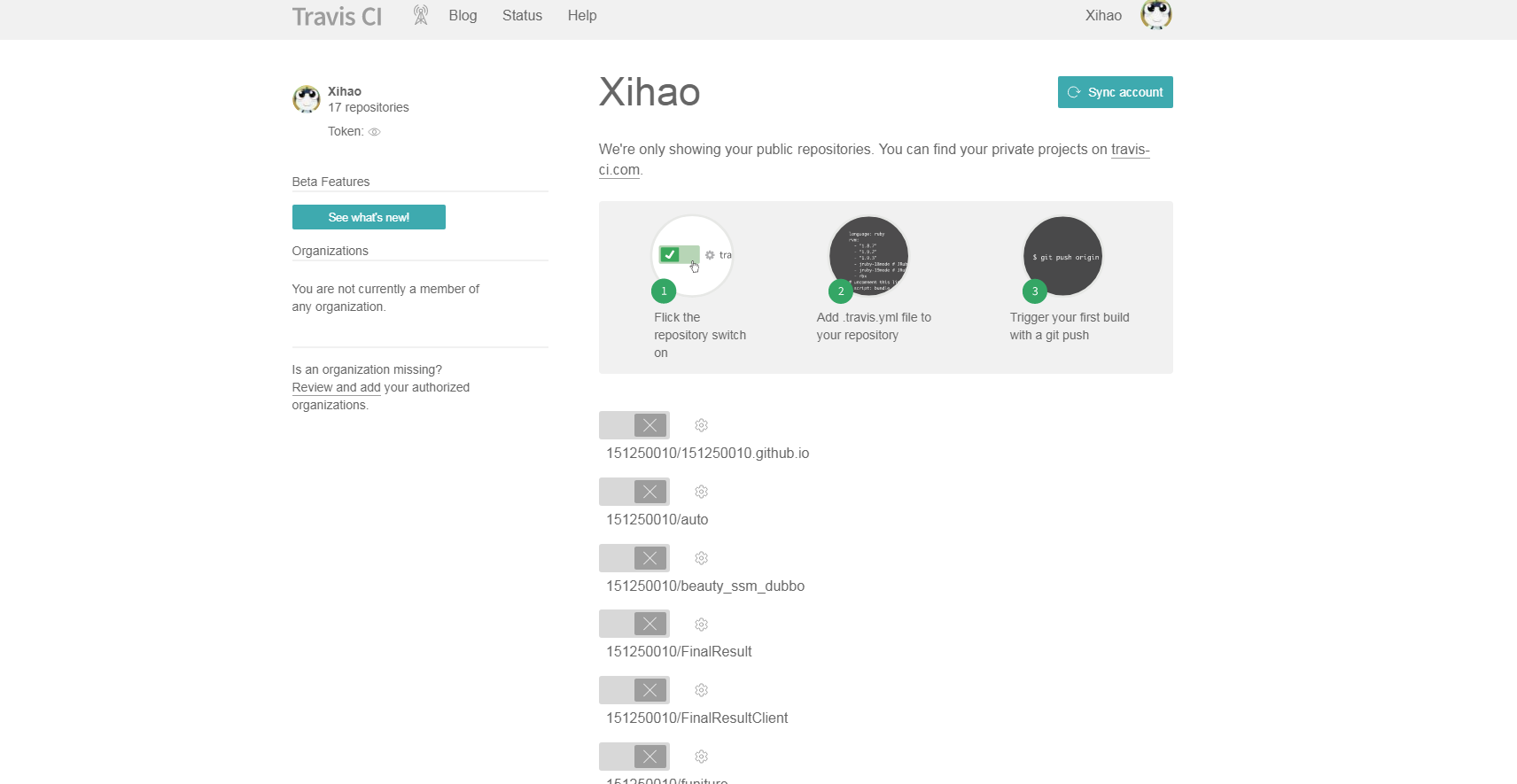Follow the Review and add link
1517x784 pixels.
(336, 387)
